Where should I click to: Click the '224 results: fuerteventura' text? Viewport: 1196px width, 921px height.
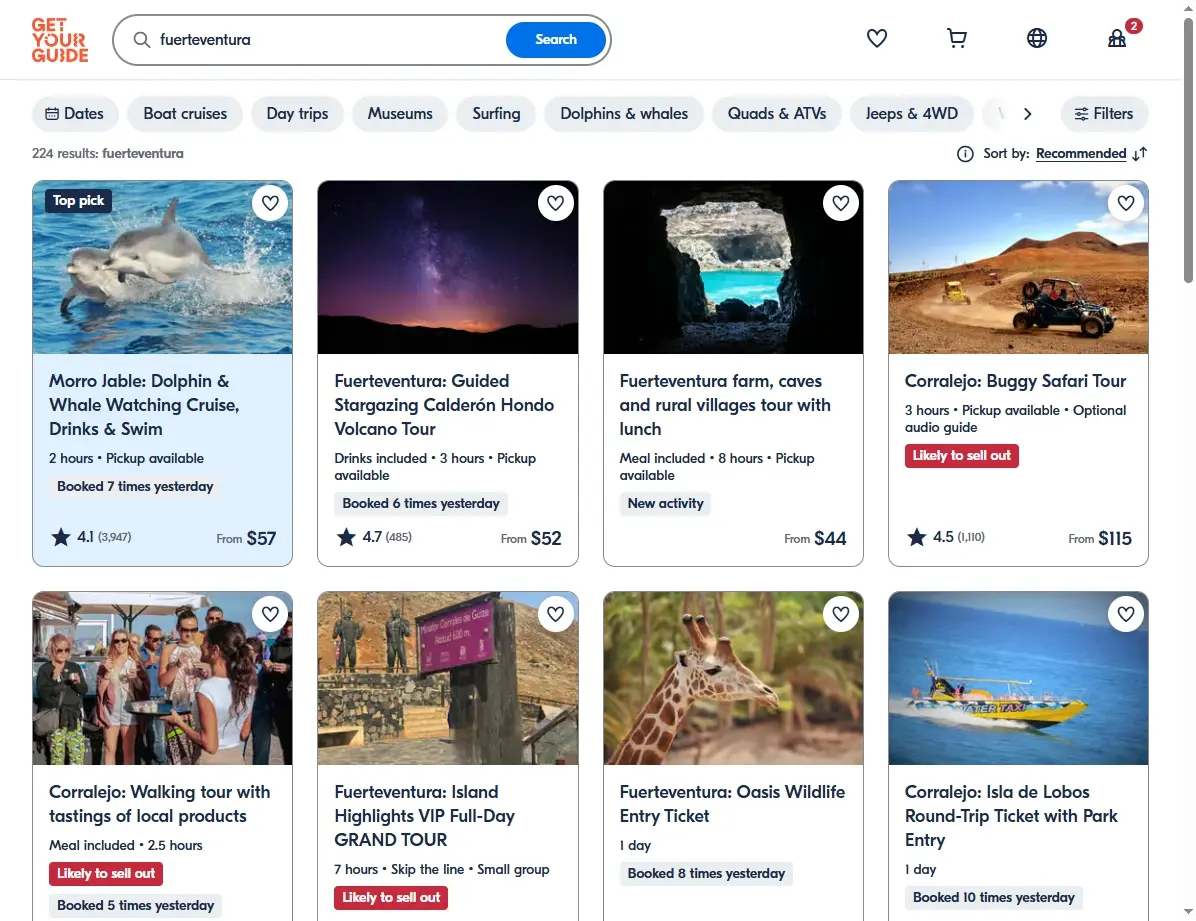coord(108,153)
